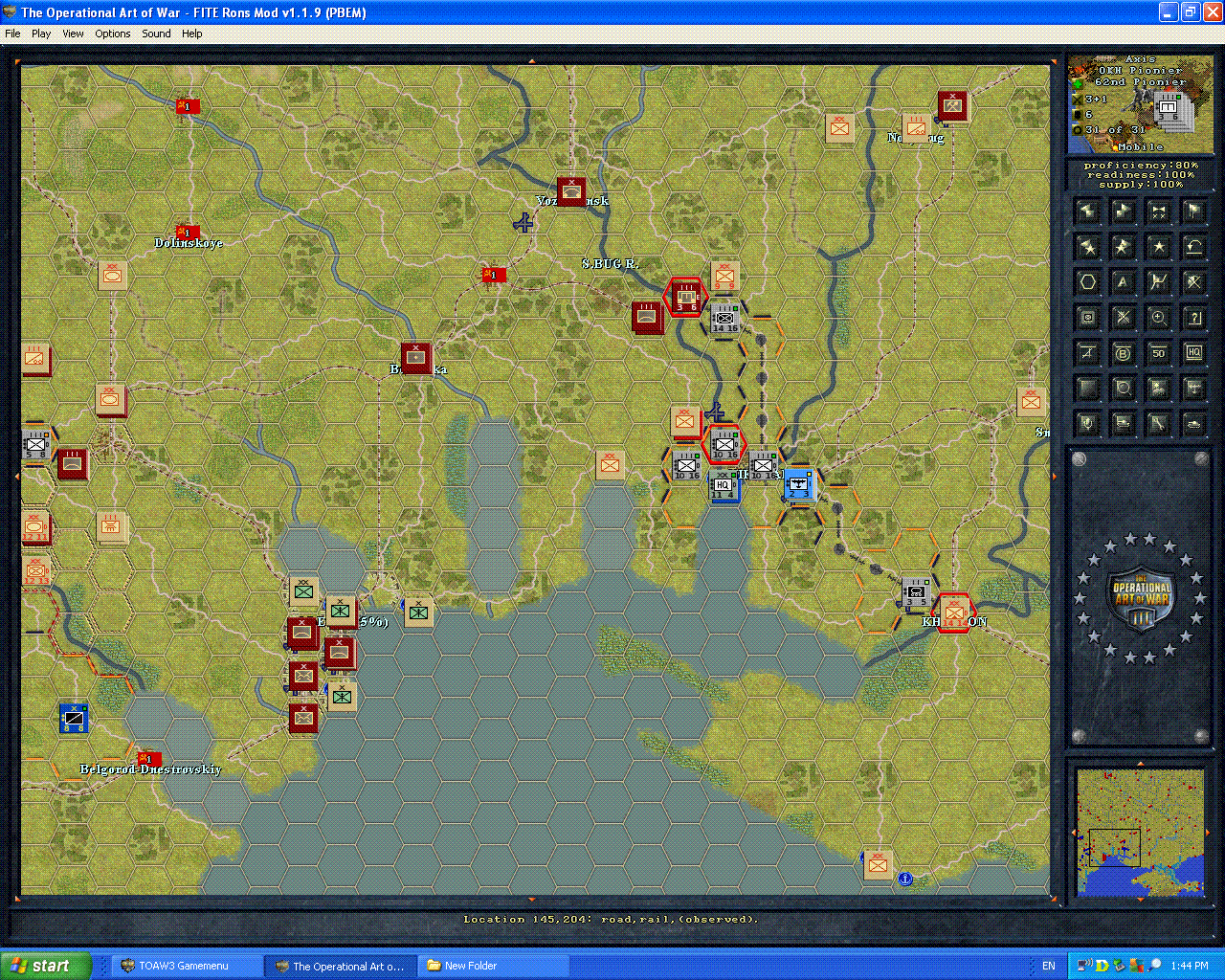Select the German HQ unit counter

point(724,485)
